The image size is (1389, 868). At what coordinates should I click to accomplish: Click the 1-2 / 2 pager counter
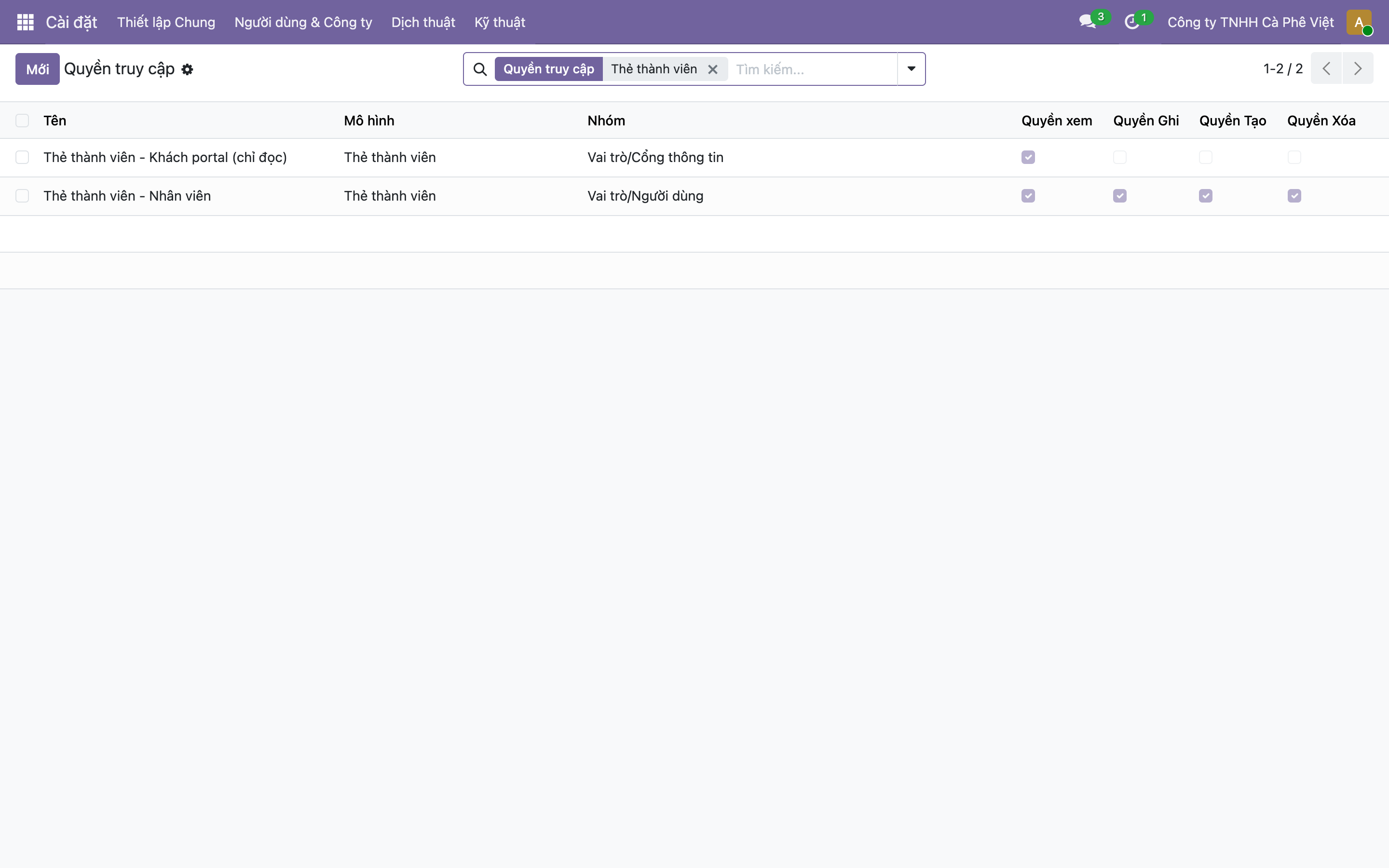1283,69
